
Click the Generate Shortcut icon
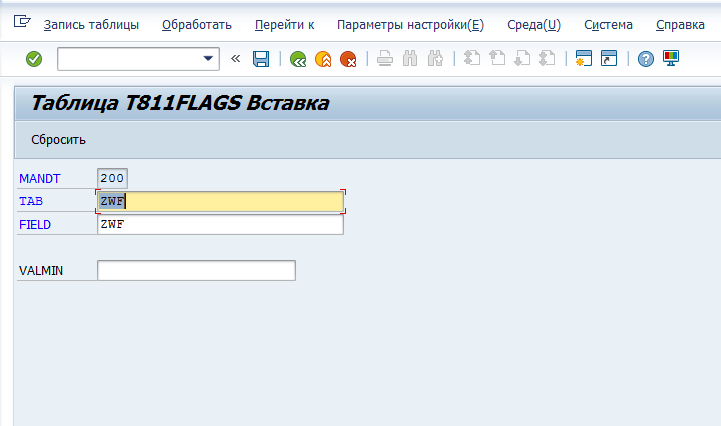point(609,58)
